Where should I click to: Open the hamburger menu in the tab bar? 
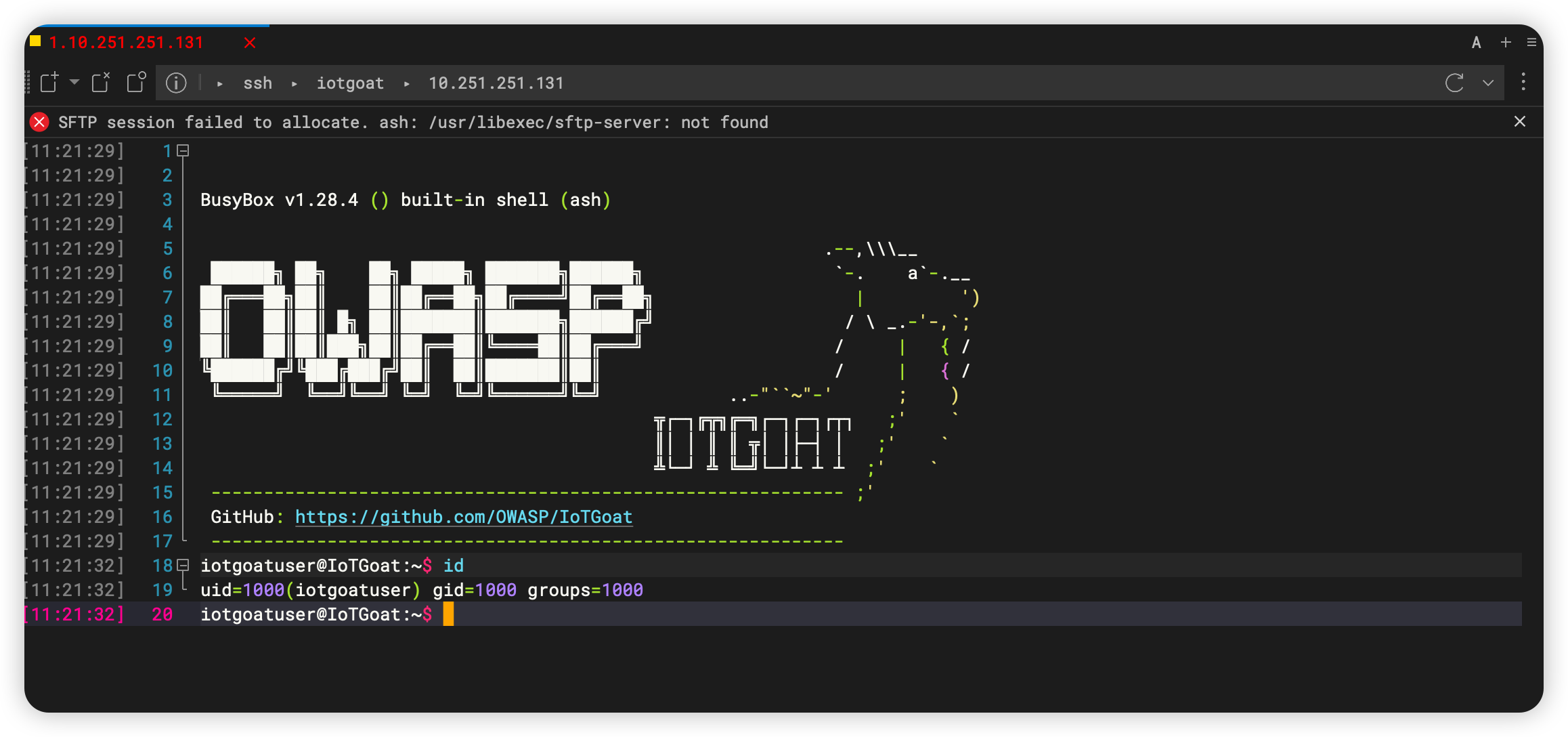pyautogui.click(x=1531, y=43)
